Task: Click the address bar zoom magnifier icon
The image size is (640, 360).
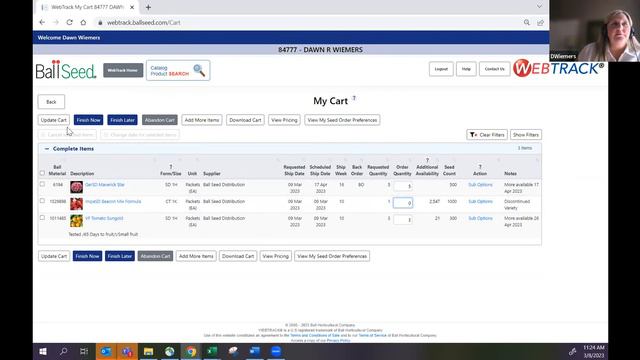Action: 527,22
